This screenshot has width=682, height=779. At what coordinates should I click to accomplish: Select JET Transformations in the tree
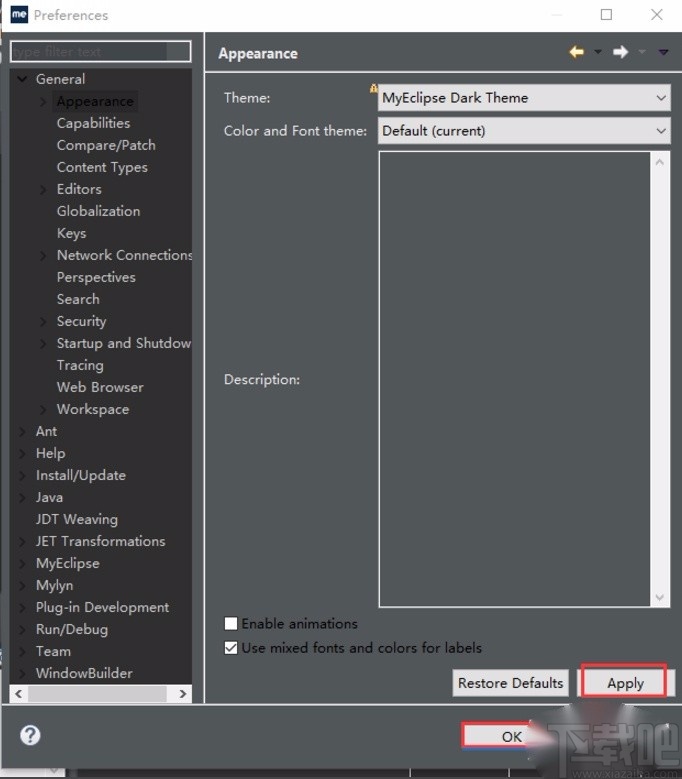[x=101, y=541]
